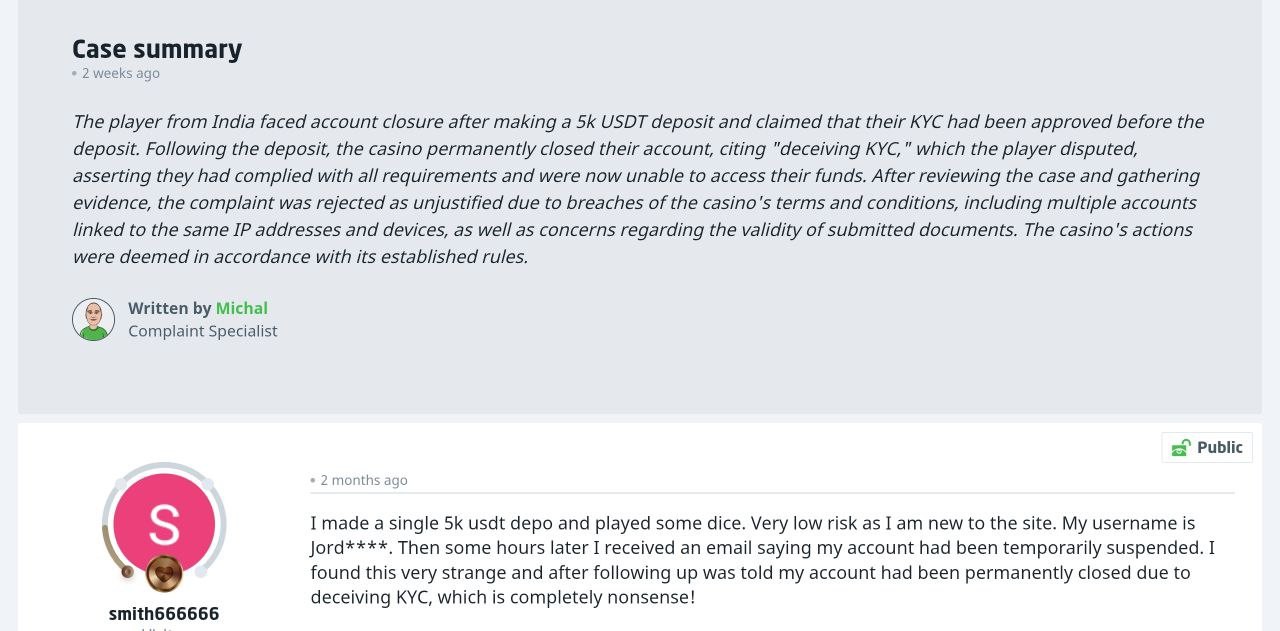
Task: Click the Complaint Specialist role text
Action: pyautogui.click(x=203, y=331)
